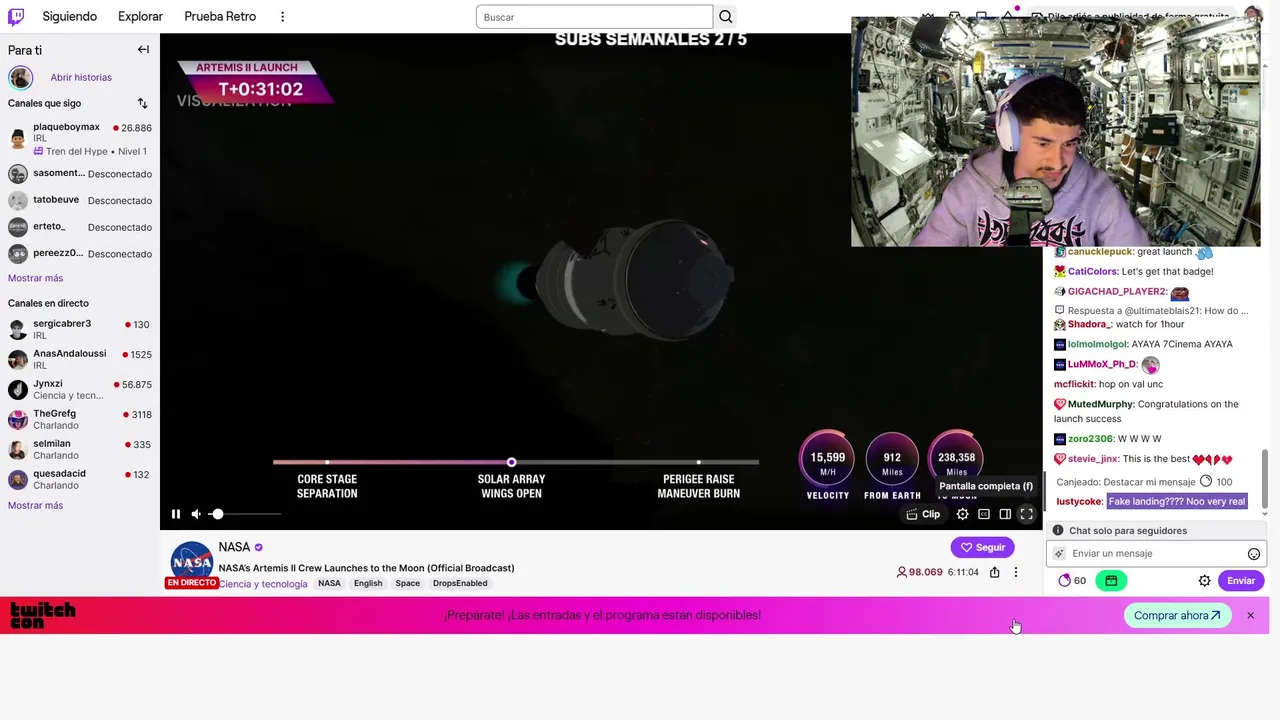
Task: Toggle theater mode icon
Action: coord(1005,514)
